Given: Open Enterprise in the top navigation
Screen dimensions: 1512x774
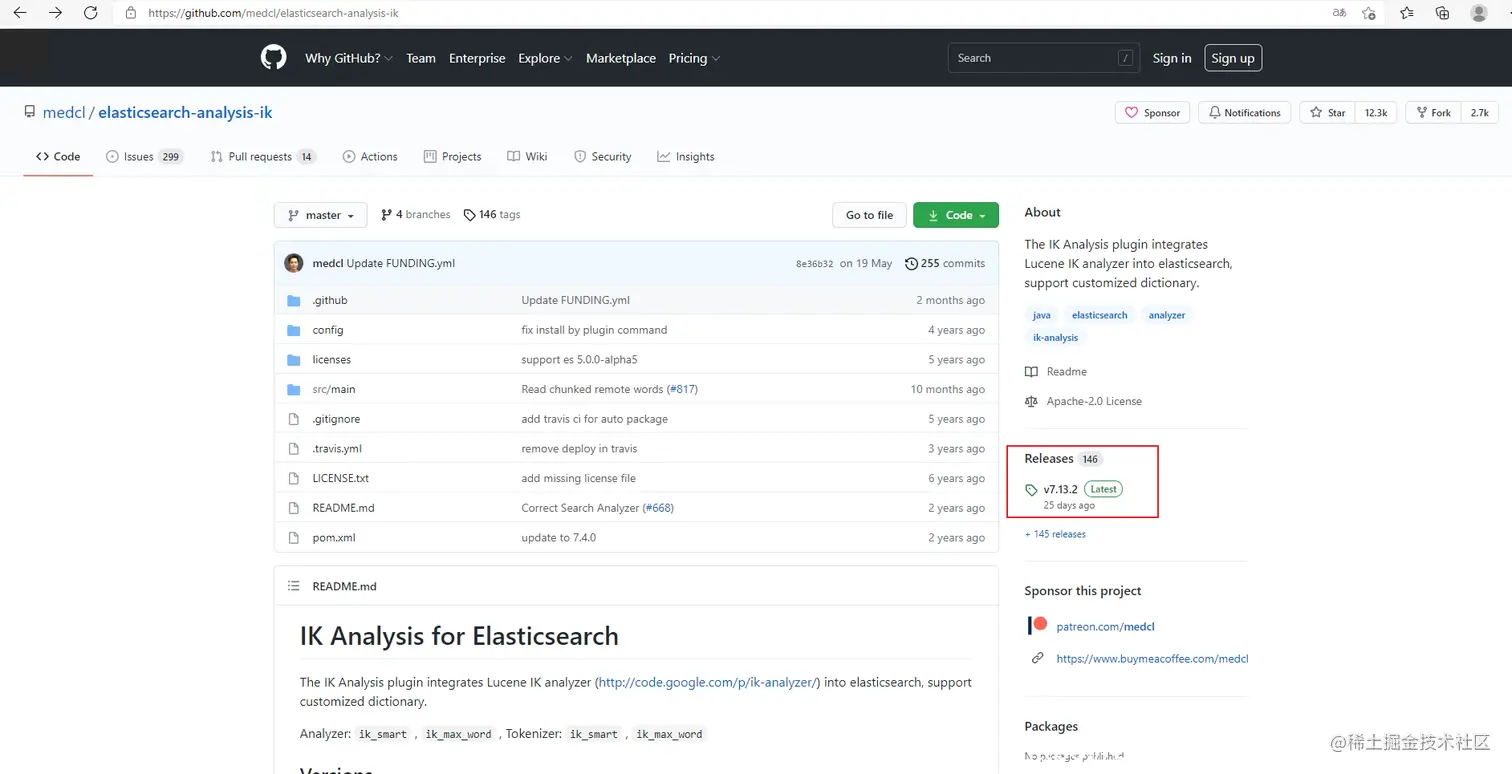Looking at the screenshot, I should pos(477,58).
